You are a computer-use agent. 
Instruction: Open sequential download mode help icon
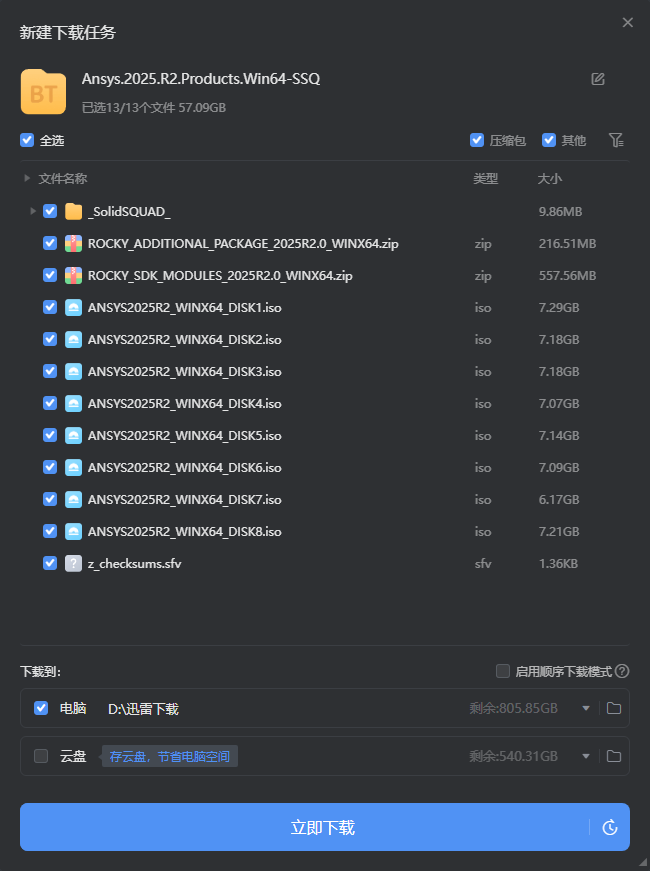tap(622, 671)
